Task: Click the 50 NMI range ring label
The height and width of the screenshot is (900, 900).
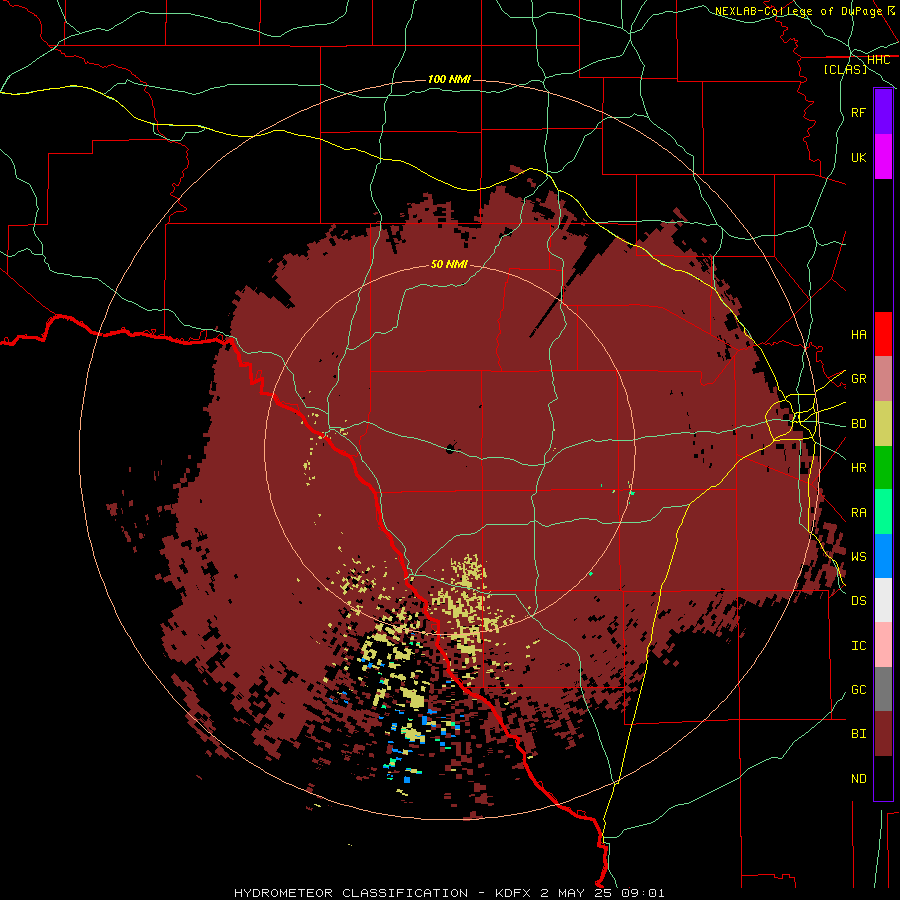Action: (449, 264)
